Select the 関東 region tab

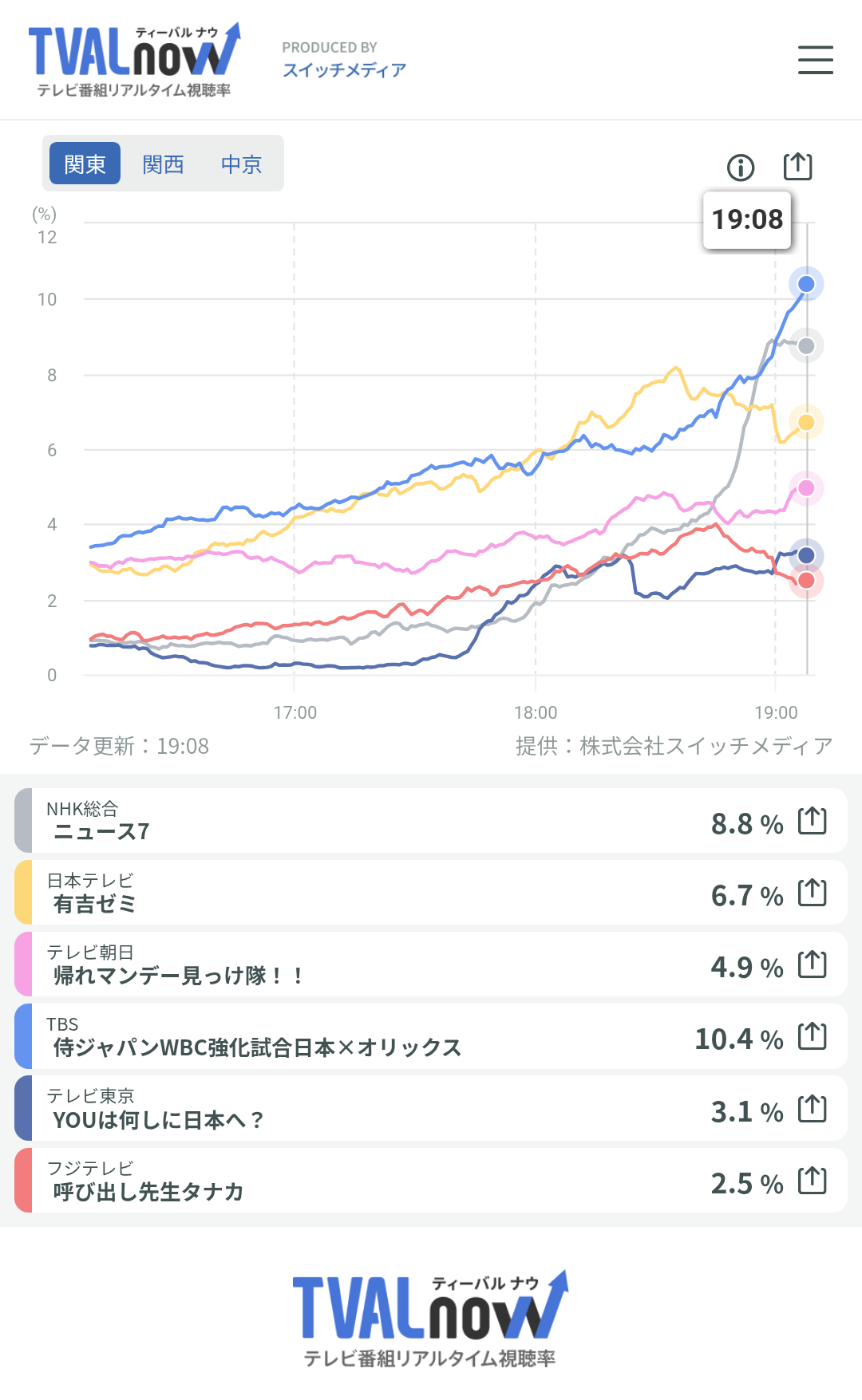(85, 164)
